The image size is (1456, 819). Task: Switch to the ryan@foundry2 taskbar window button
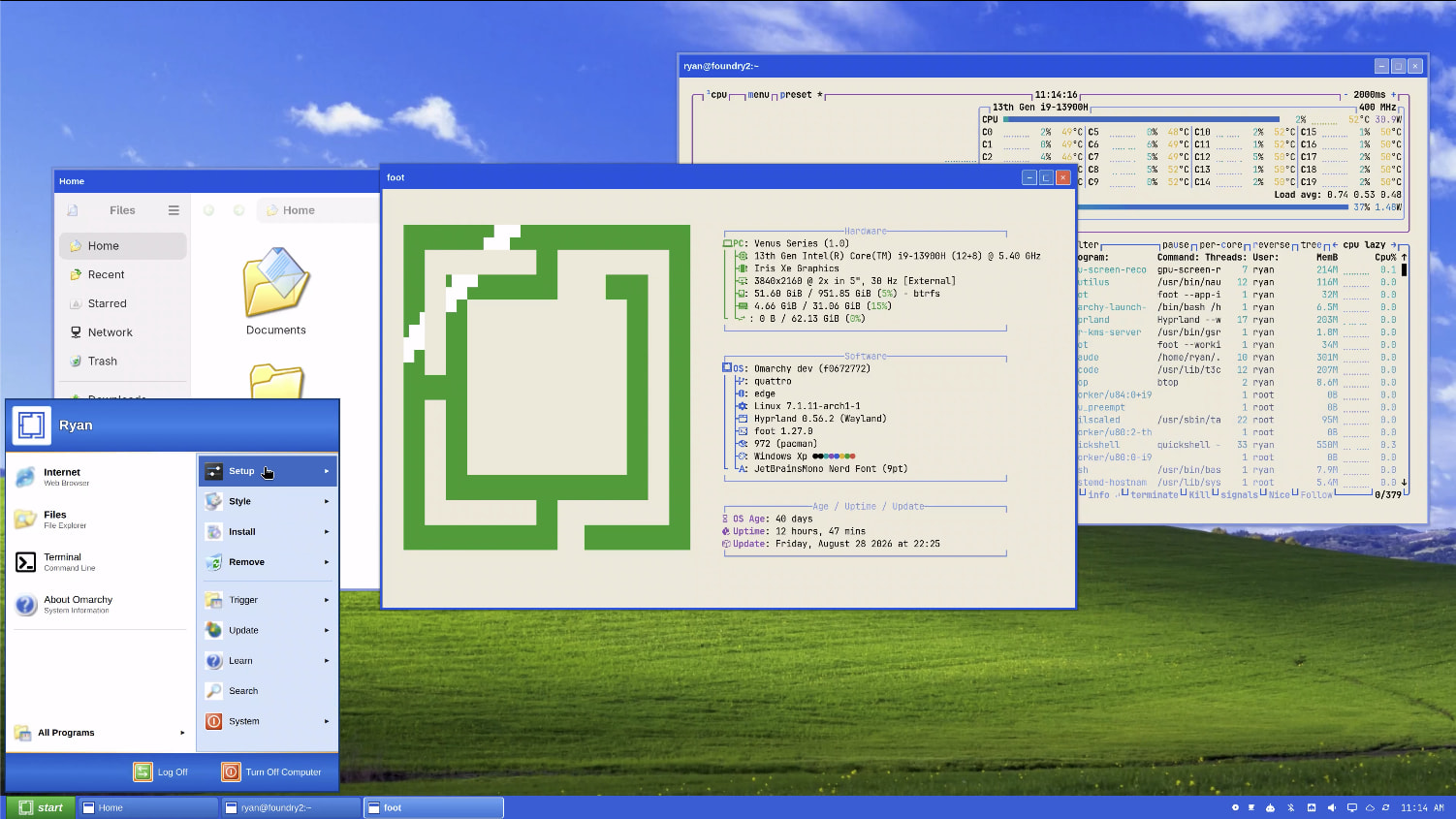click(291, 807)
